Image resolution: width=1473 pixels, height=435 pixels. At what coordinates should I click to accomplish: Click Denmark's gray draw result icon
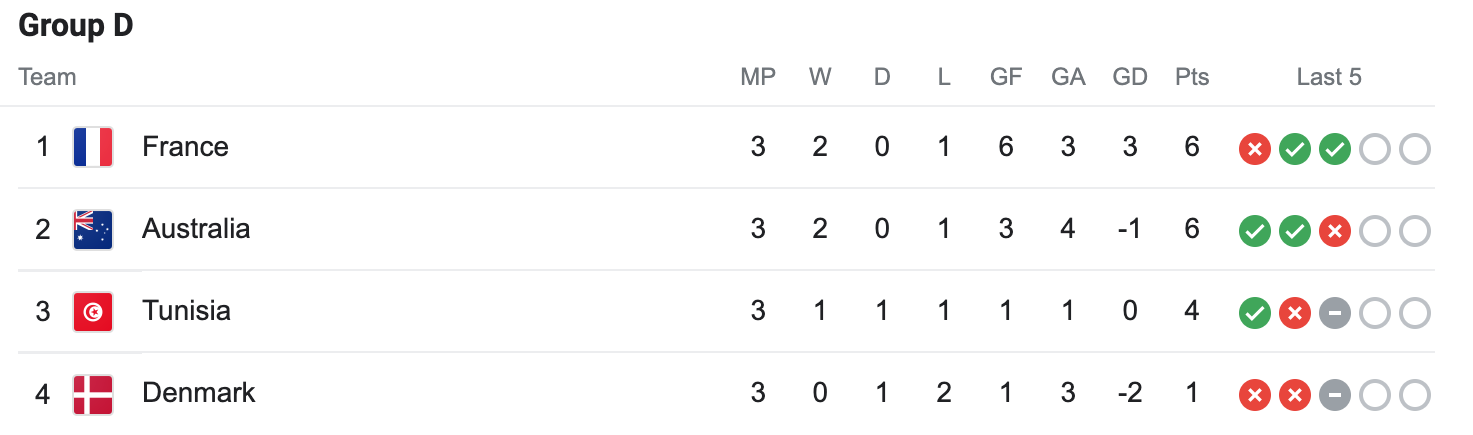click(x=1334, y=396)
